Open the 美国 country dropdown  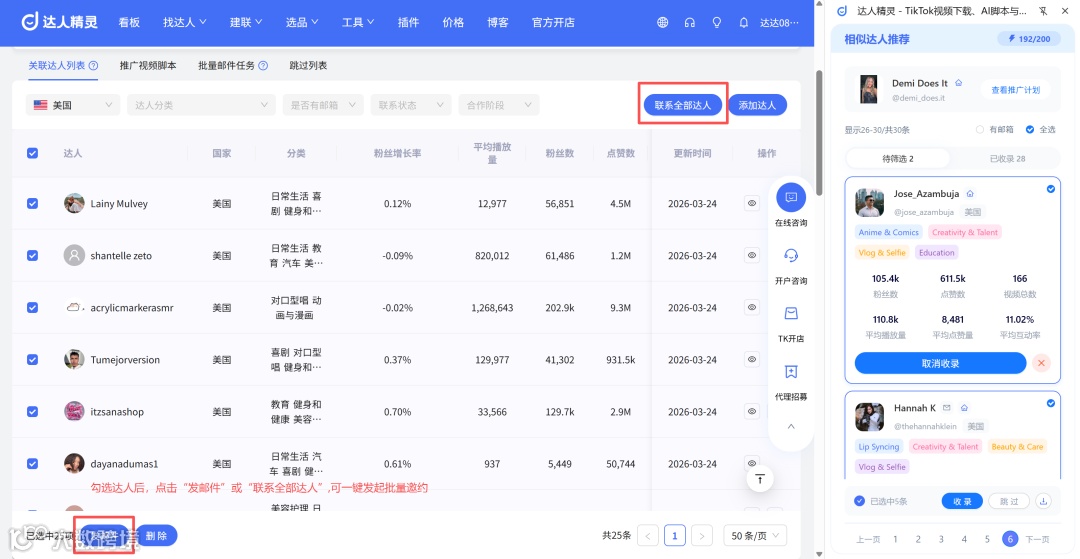pyautogui.click(x=73, y=105)
